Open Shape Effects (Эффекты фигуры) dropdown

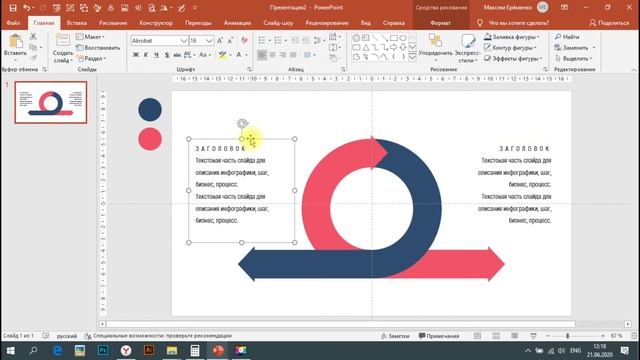[513, 58]
